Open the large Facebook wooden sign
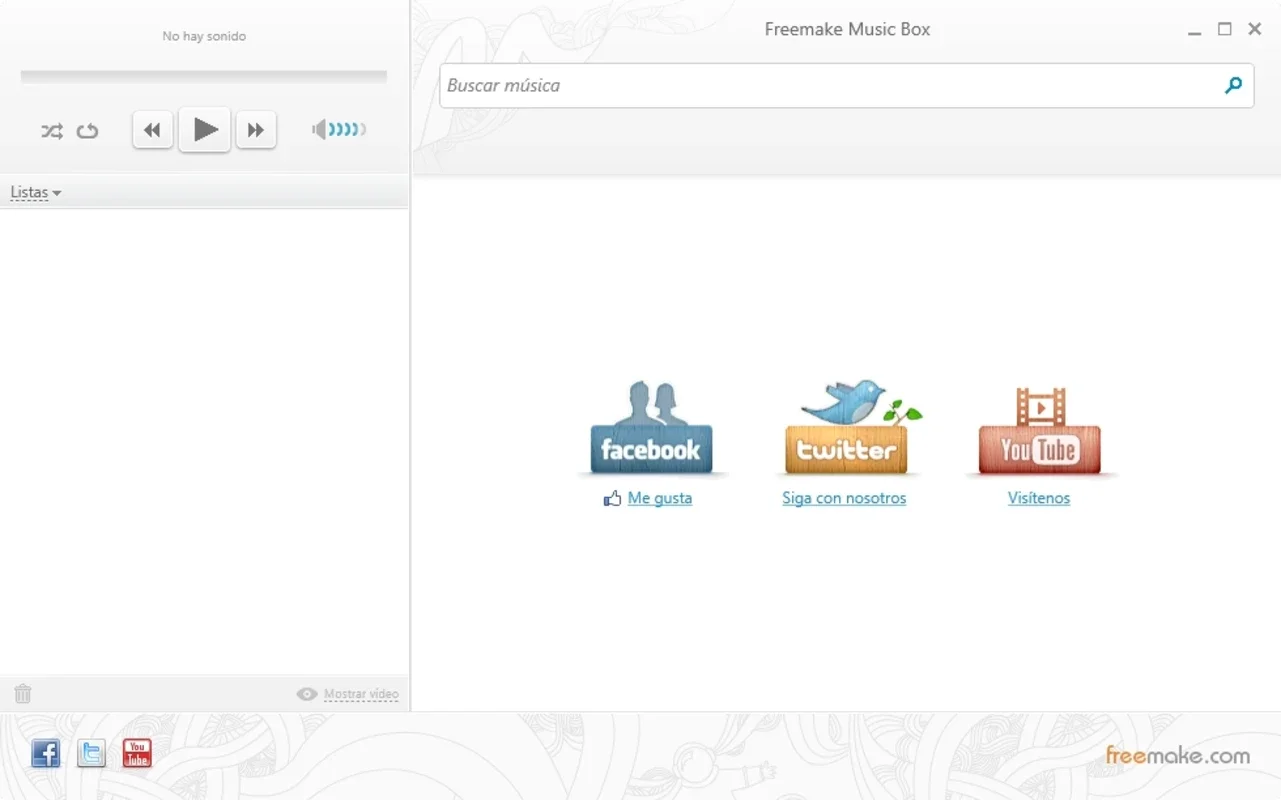The height and width of the screenshot is (800, 1281). click(652, 428)
